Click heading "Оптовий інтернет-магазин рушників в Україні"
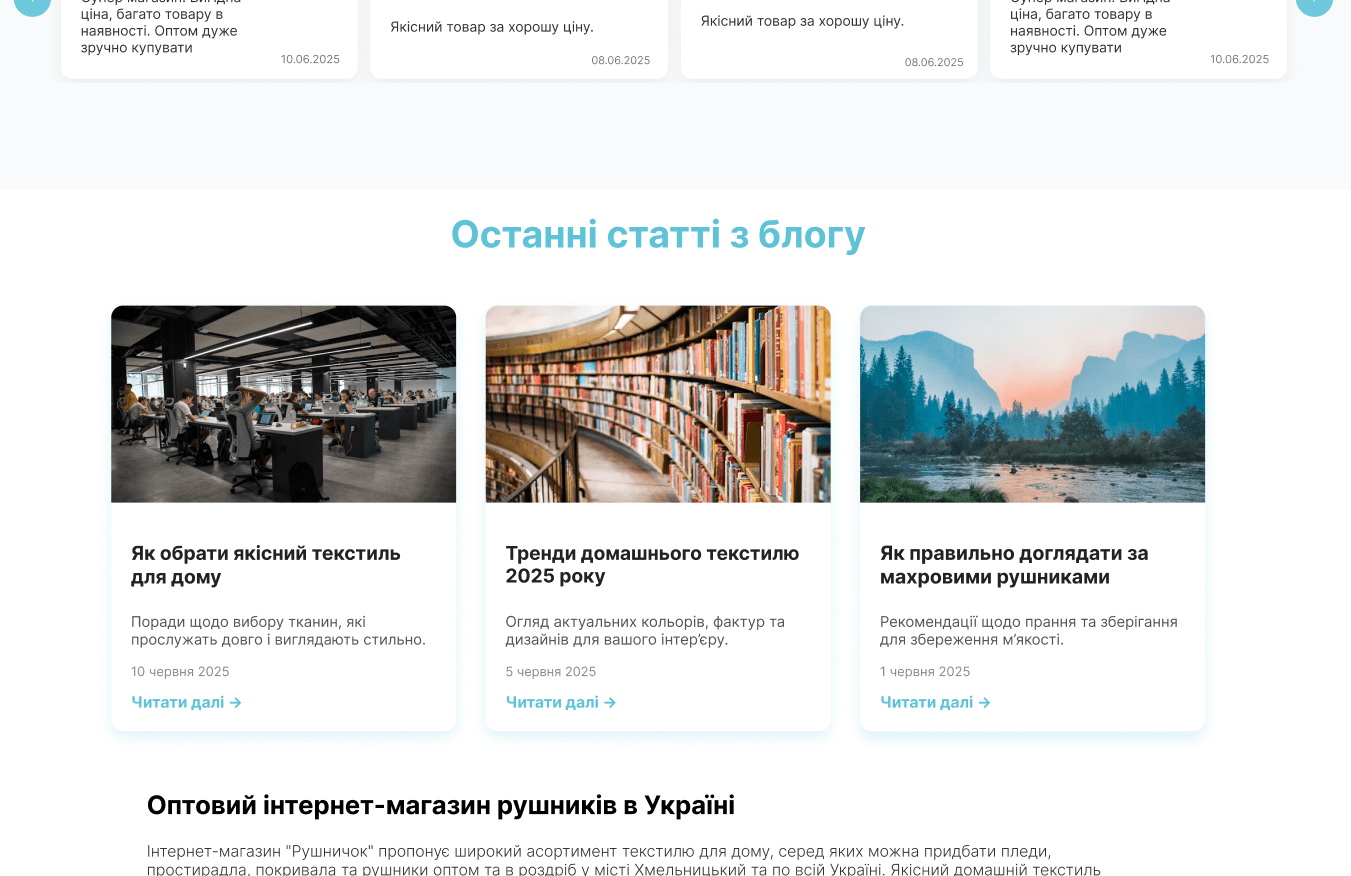1351x876 pixels. pyautogui.click(x=440, y=803)
